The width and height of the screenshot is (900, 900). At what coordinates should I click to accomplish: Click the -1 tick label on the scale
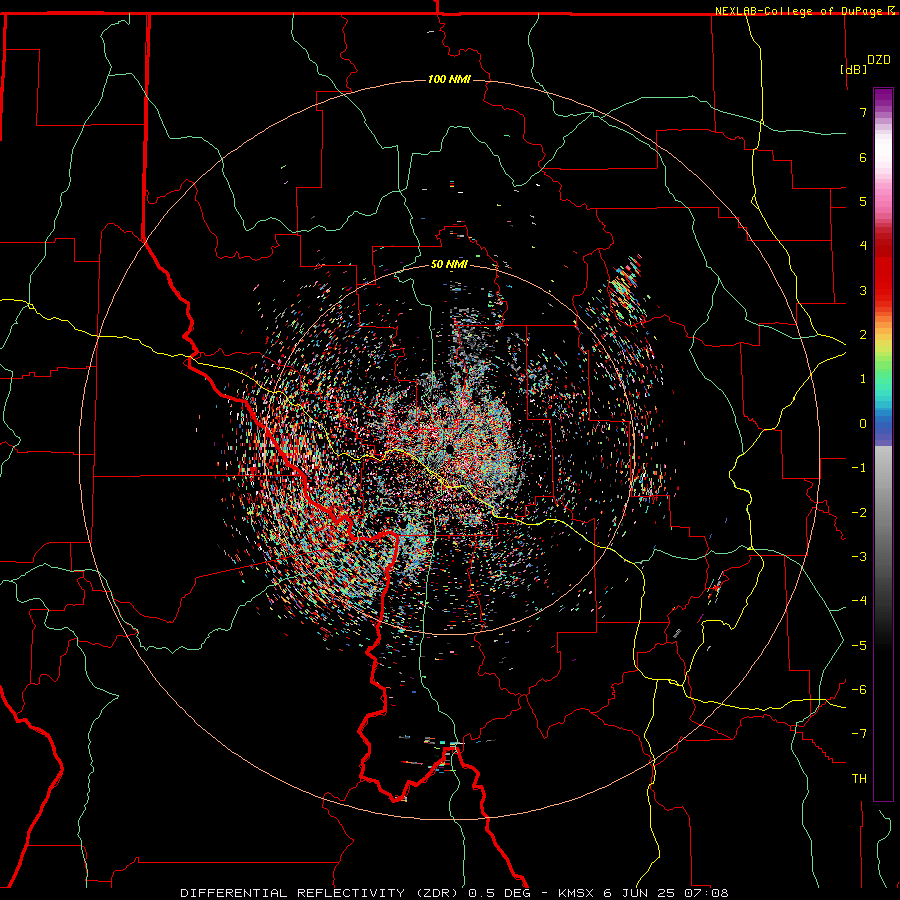(x=859, y=468)
